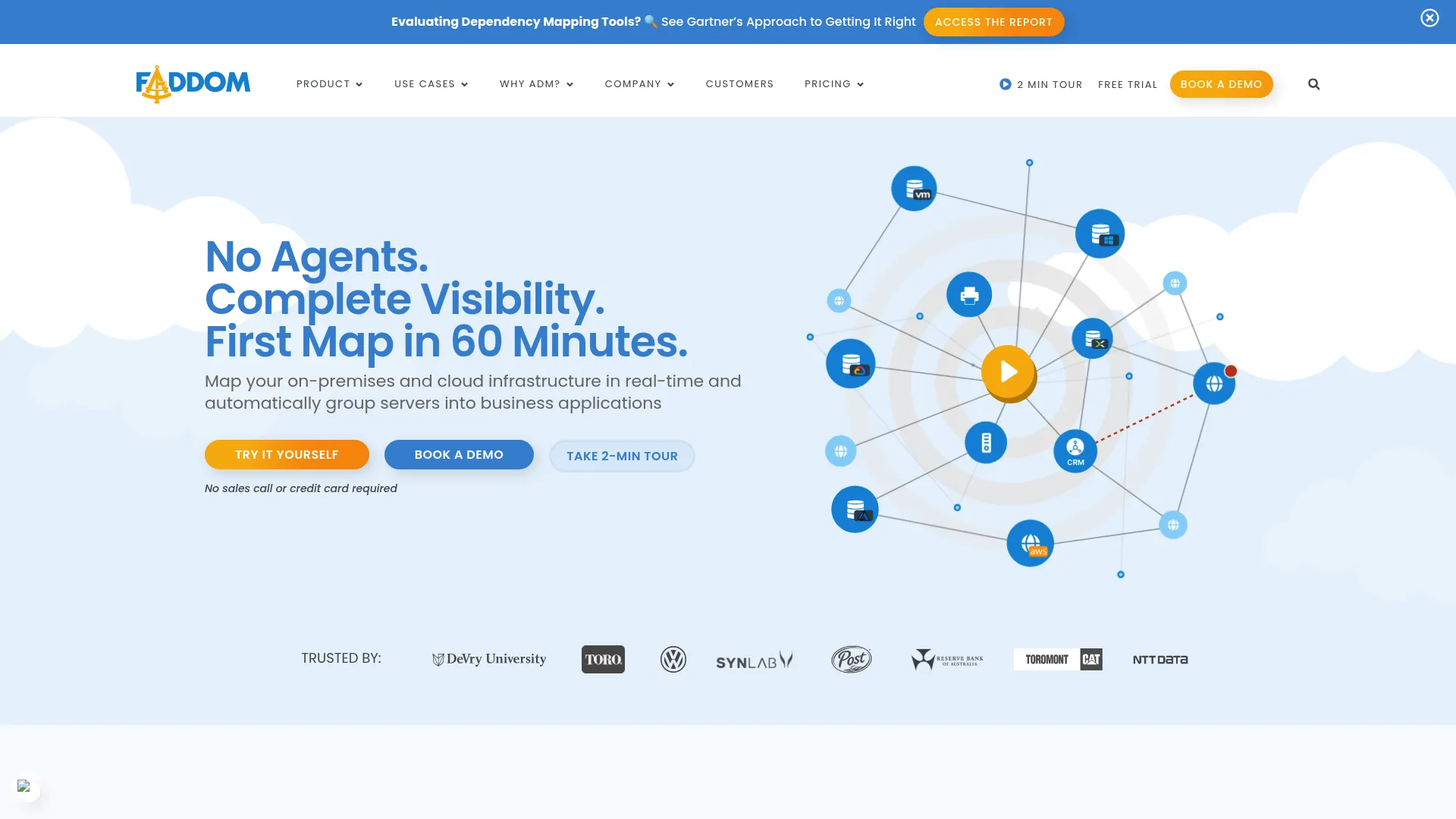Click the NTT Data logo
This screenshot has width=1456, height=819.
pyautogui.click(x=1160, y=660)
